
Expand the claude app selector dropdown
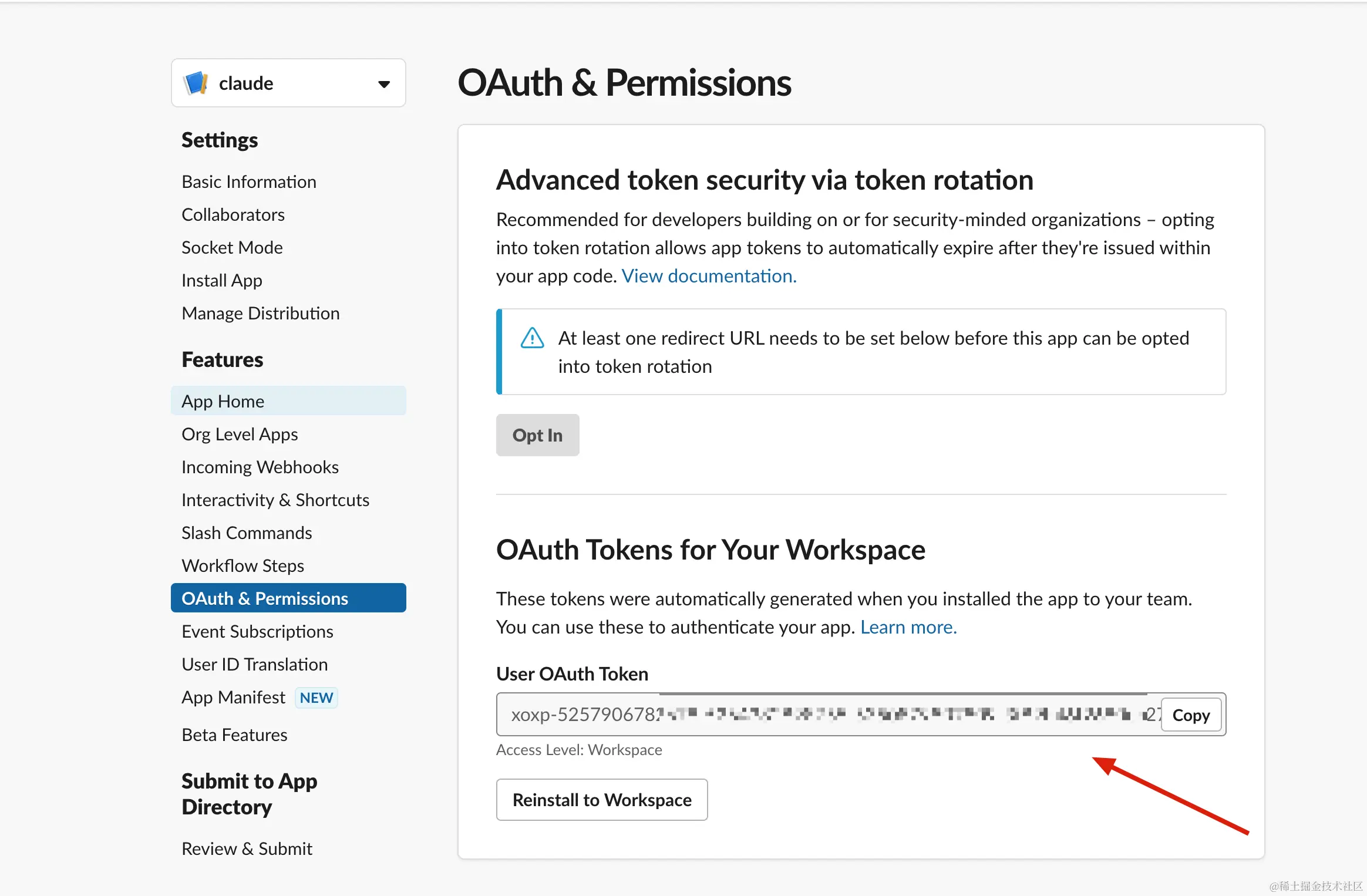tap(384, 84)
